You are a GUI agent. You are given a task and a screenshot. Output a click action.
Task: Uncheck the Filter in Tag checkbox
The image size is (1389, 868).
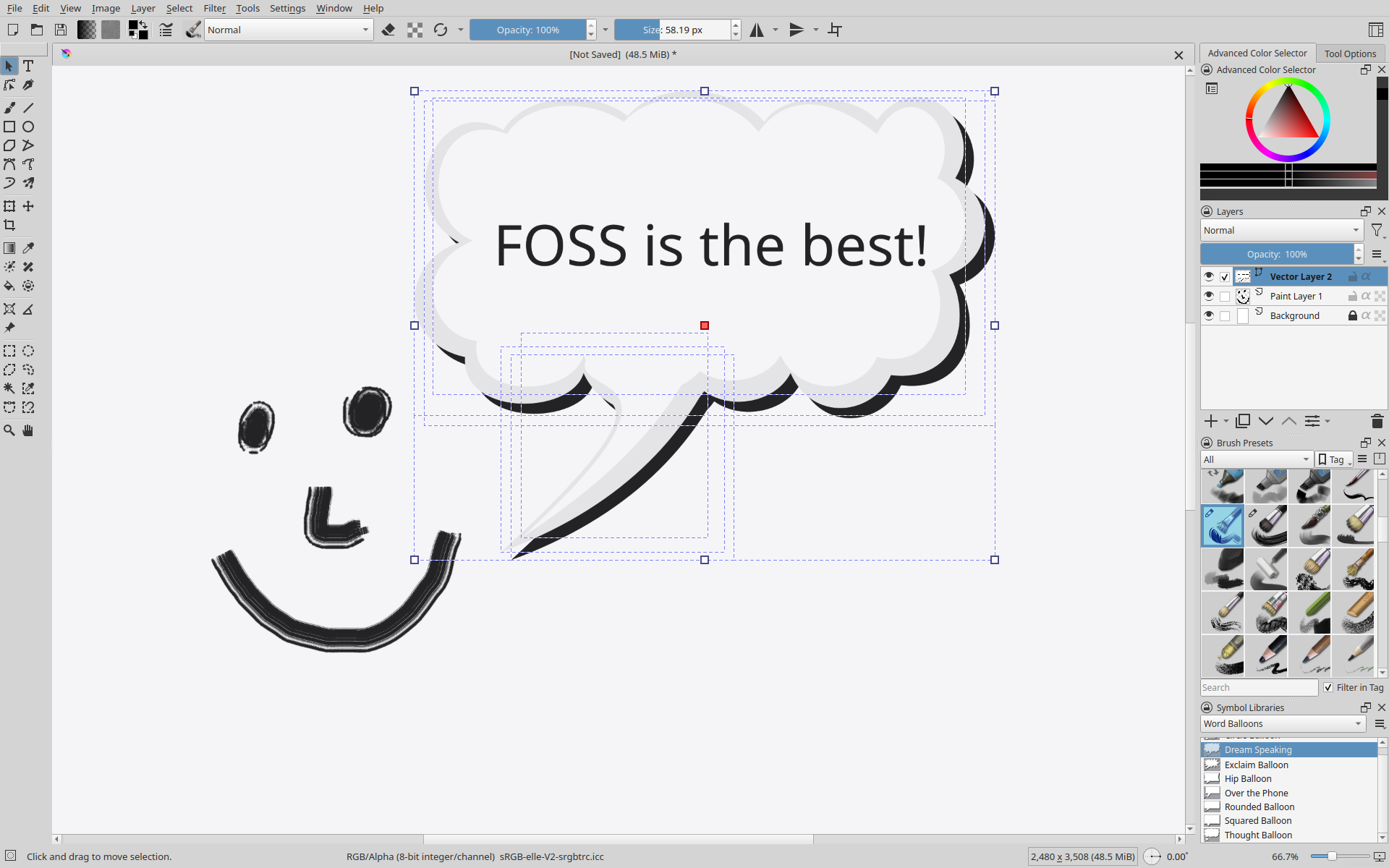1328,687
